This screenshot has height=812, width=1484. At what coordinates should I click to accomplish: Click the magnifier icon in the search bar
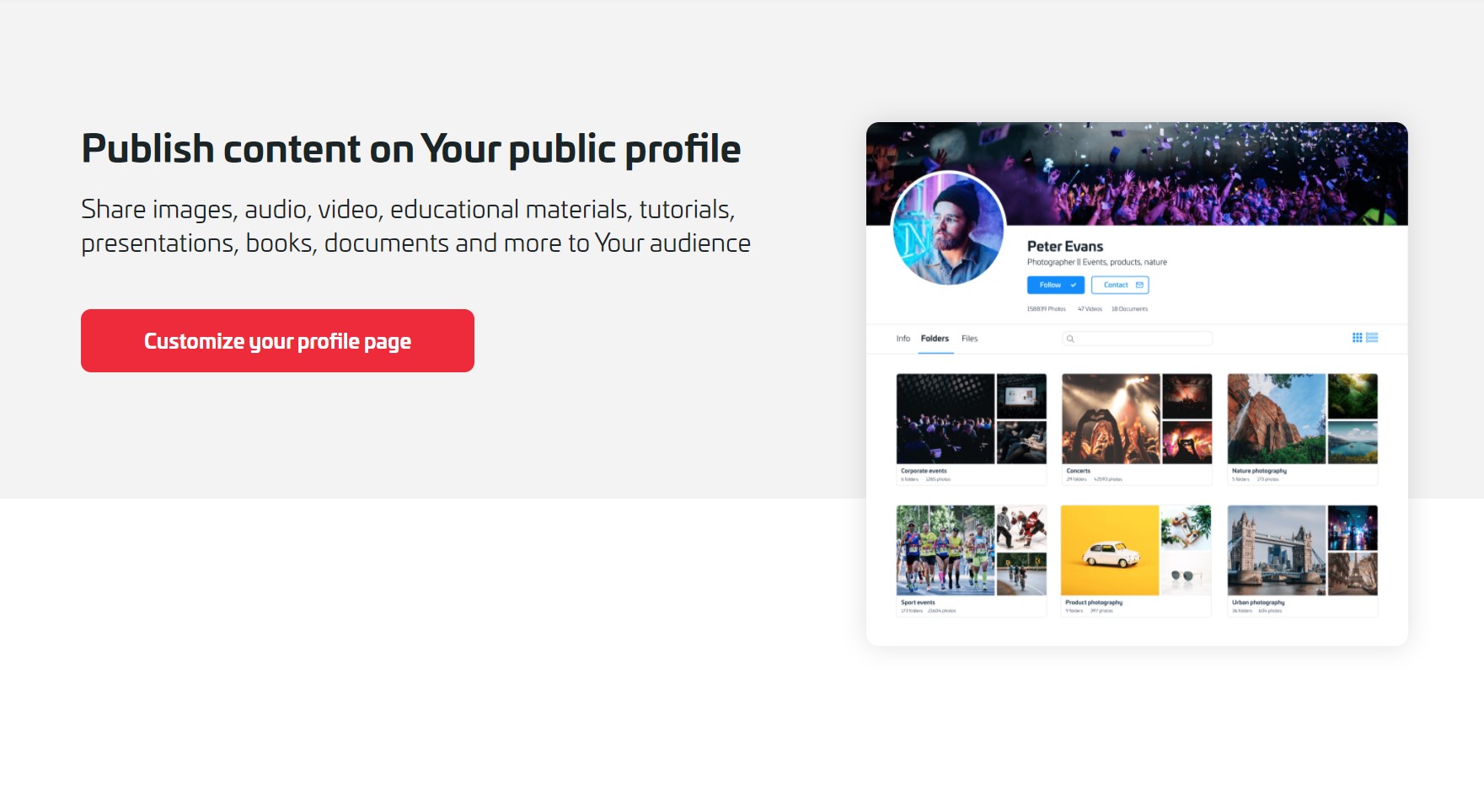tap(1070, 338)
